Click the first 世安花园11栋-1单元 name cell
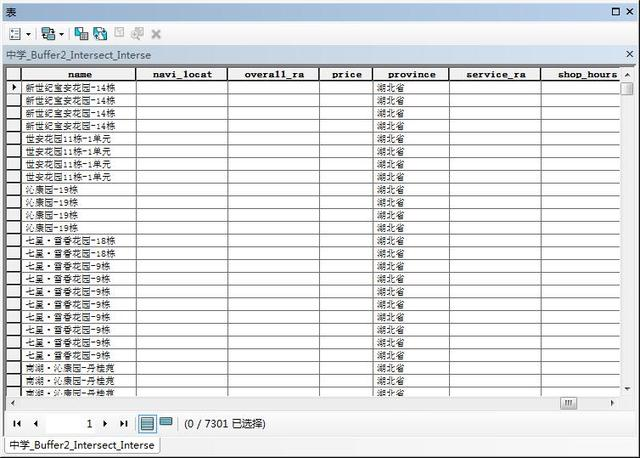Screen dimensions: 640x458 tap(79, 139)
